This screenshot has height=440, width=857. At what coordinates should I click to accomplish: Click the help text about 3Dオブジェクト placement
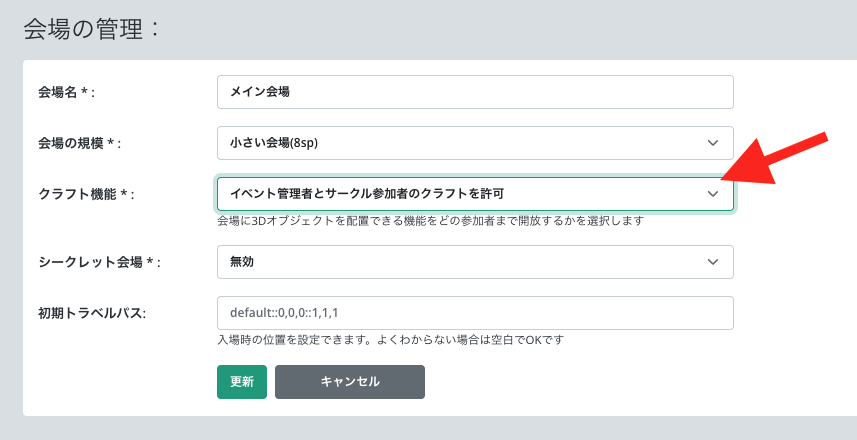429,220
